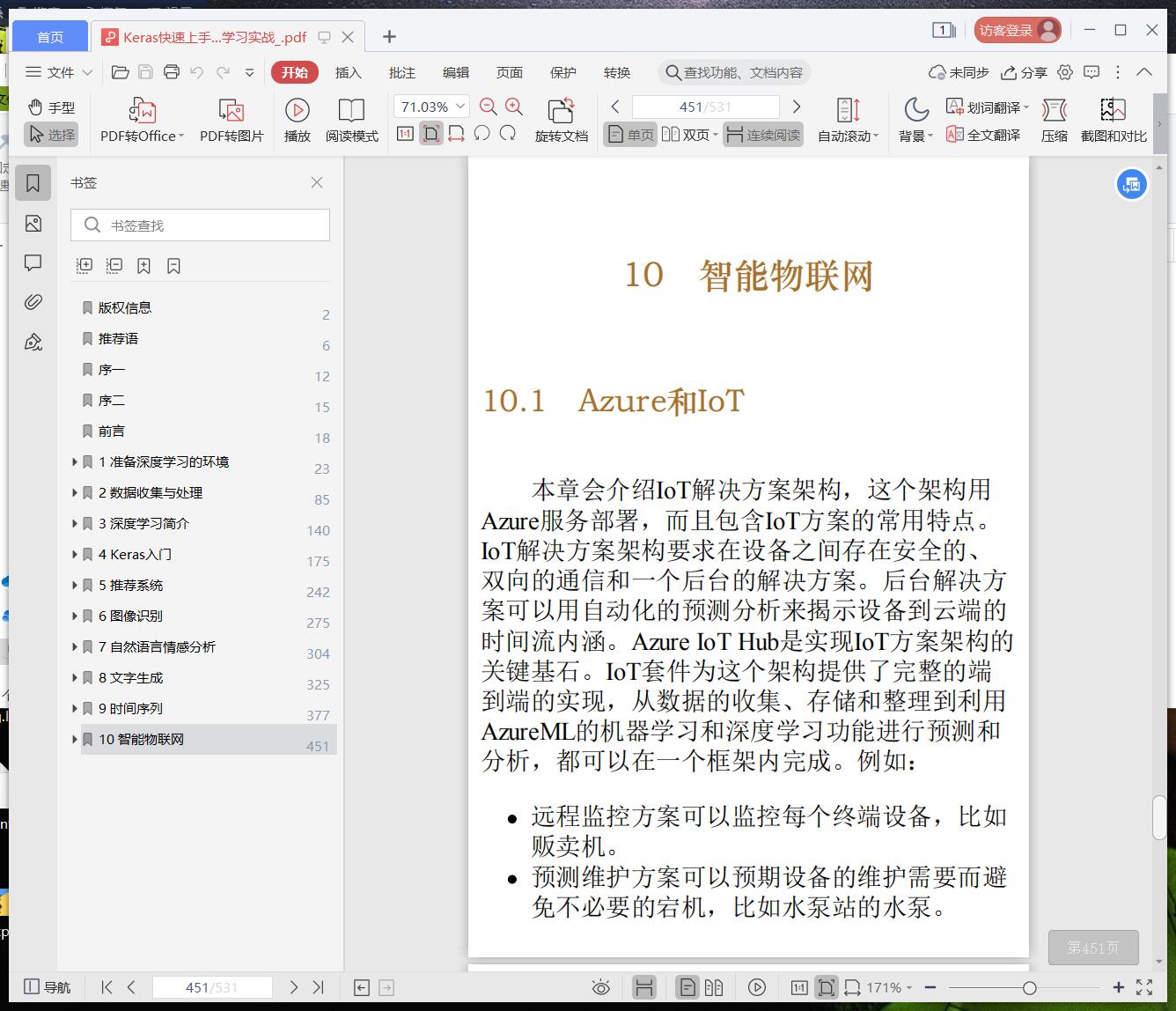Click the bookmark search field (书签查找)
The width and height of the screenshot is (1176, 1011).
200,225
